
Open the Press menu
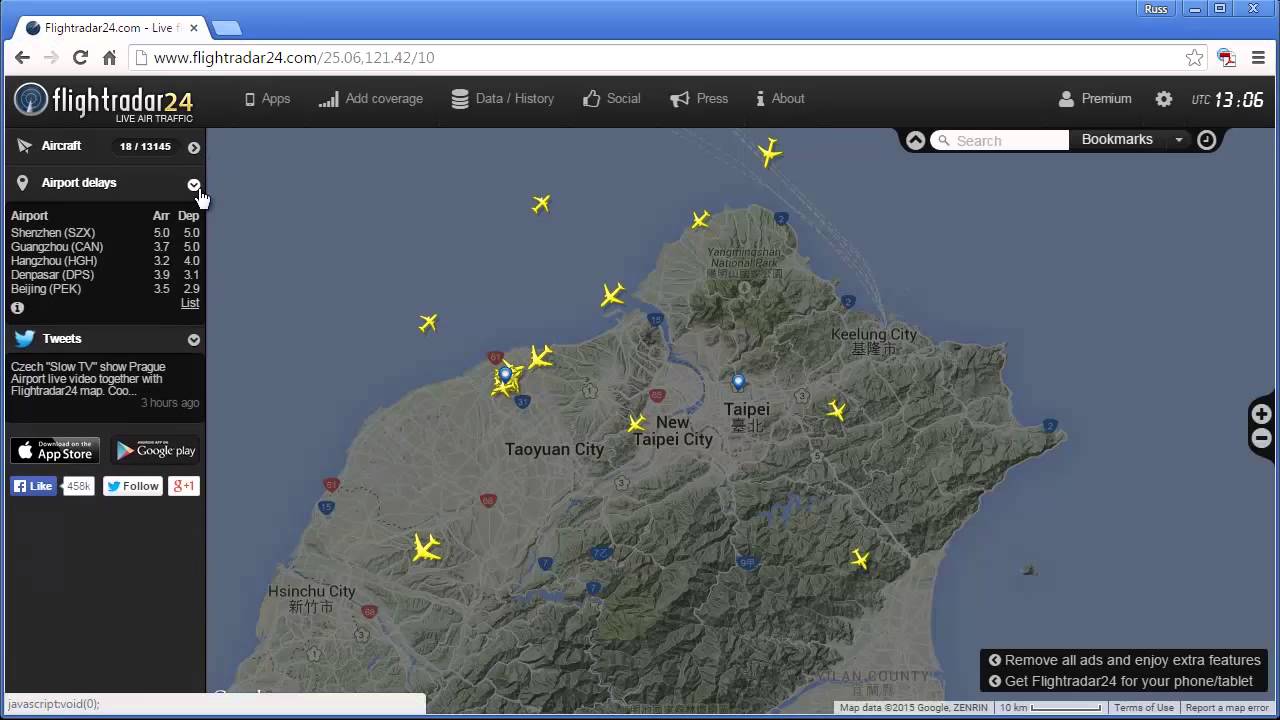(x=699, y=99)
